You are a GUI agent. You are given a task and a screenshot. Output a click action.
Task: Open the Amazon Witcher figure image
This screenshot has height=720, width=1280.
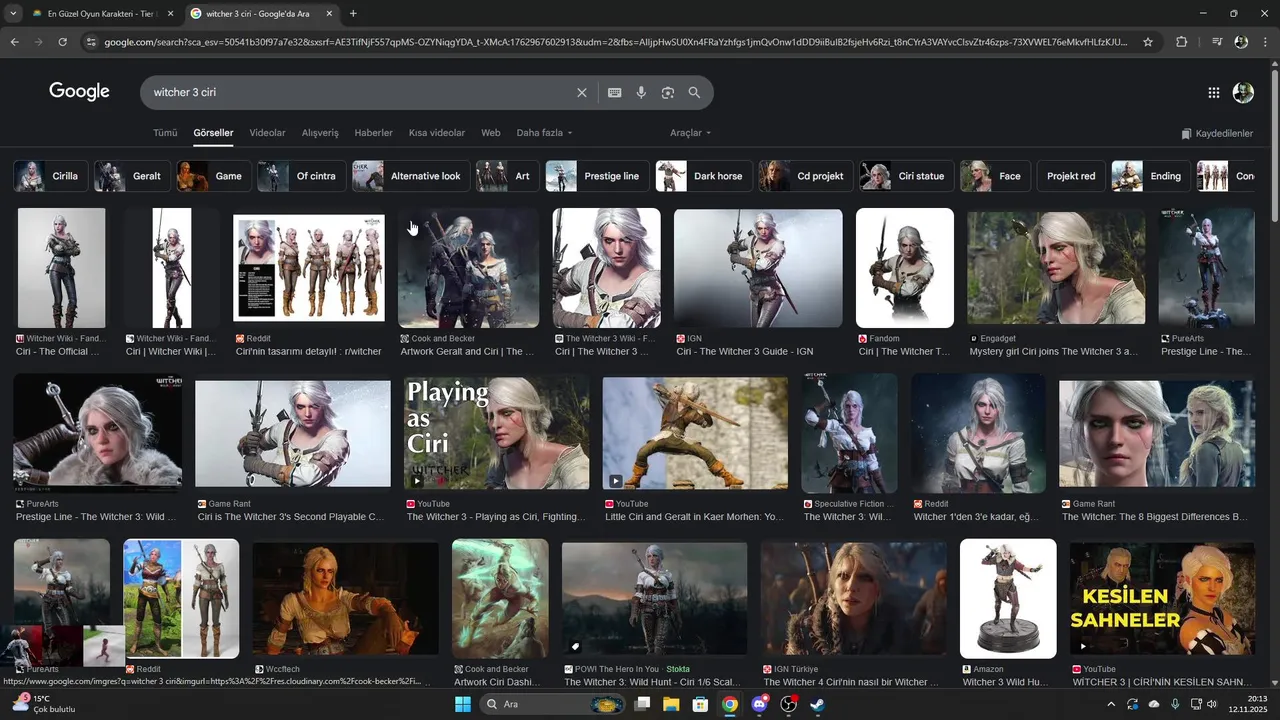pos(1008,598)
